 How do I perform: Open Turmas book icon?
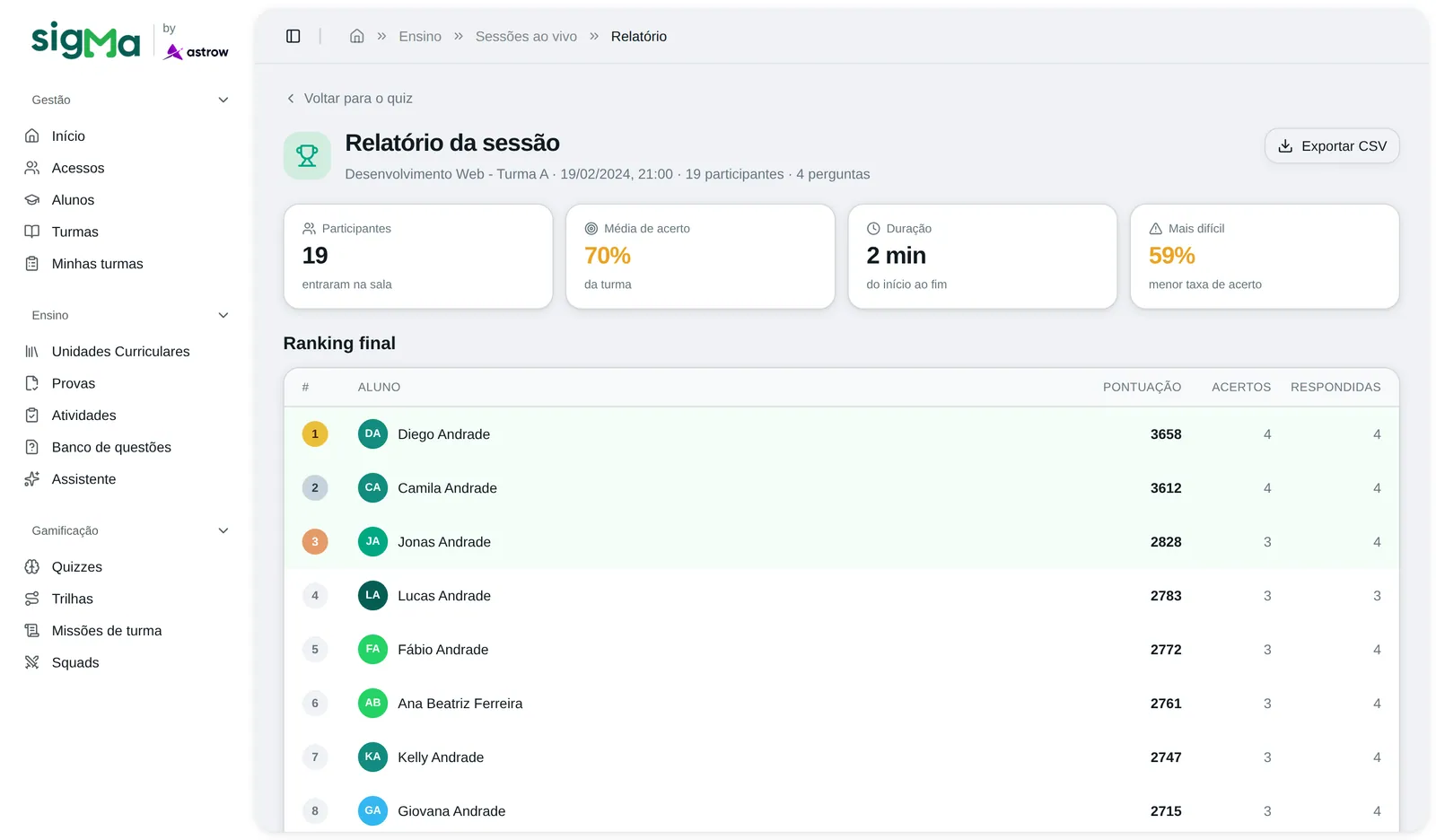click(32, 232)
